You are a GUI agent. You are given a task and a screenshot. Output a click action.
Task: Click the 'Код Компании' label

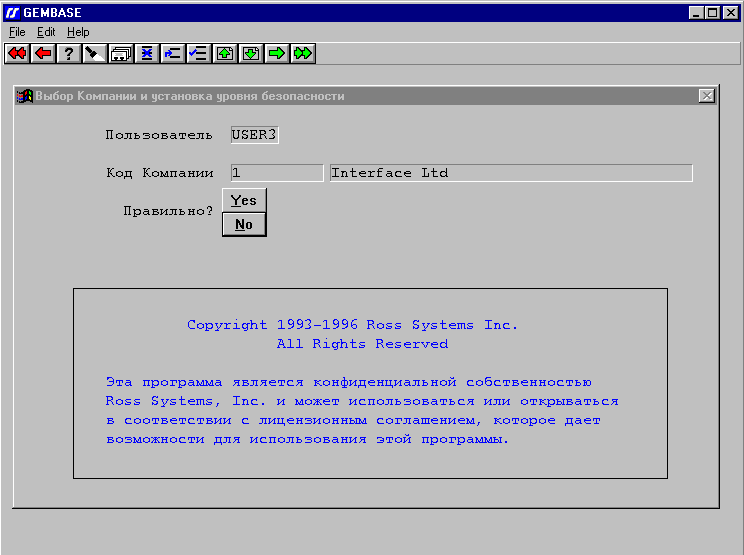(160, 173)
